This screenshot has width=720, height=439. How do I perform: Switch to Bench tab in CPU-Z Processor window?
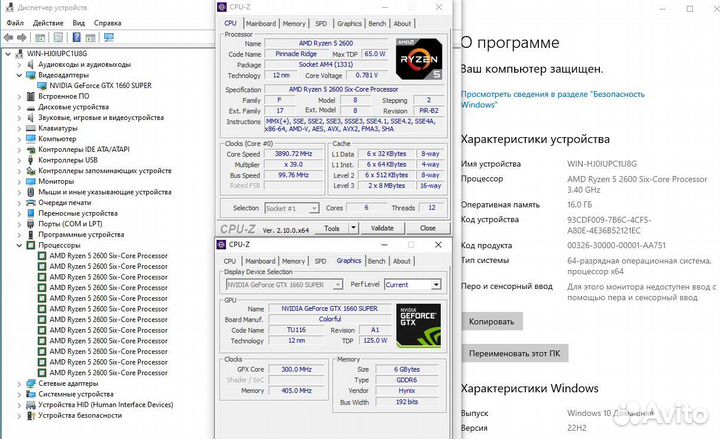[x=377, y=23]
